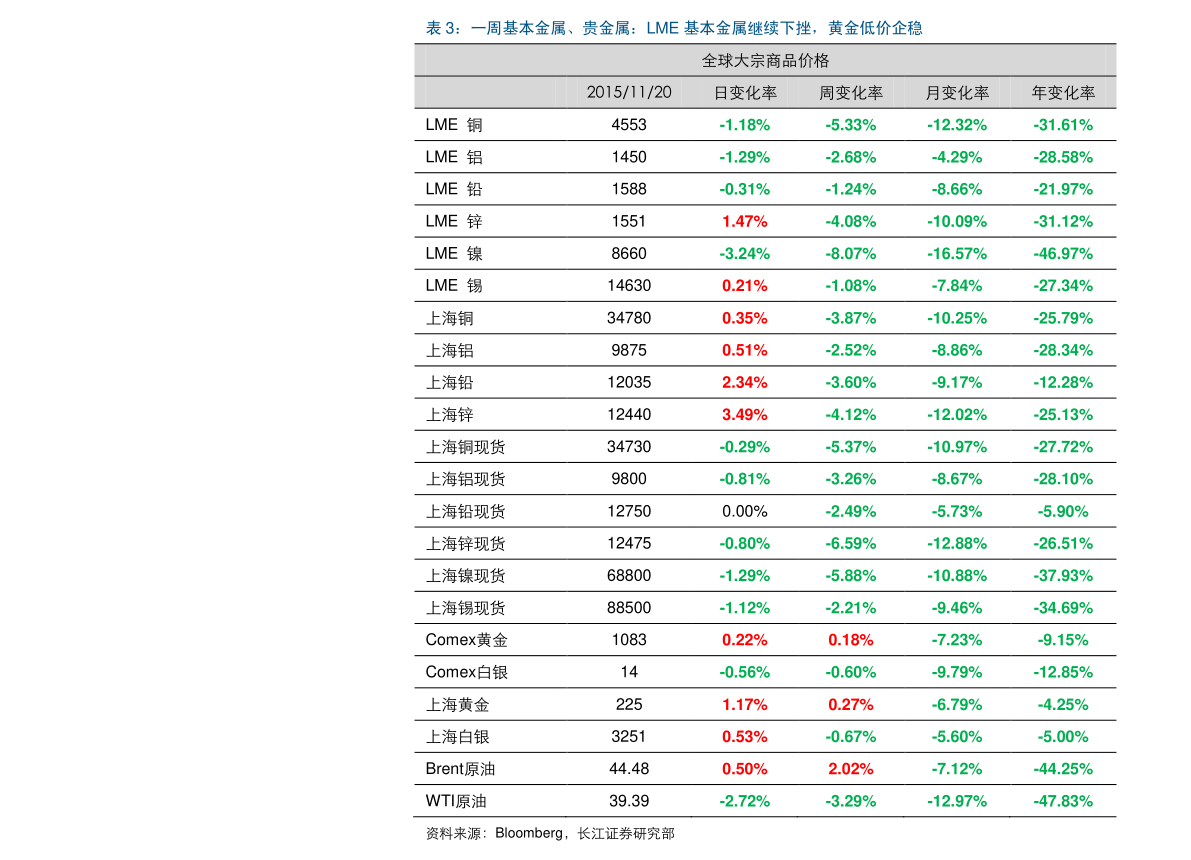Viewport: 1191px width, 860px height.
Task: Click 上海锌 daily change 3.49%
Action: pyautogui.click(x=744, y=415)
